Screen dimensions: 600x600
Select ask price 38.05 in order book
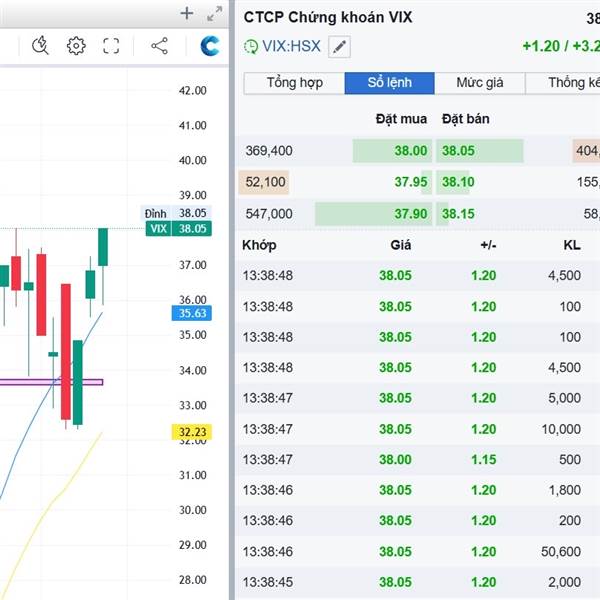(x=458, y=151)
